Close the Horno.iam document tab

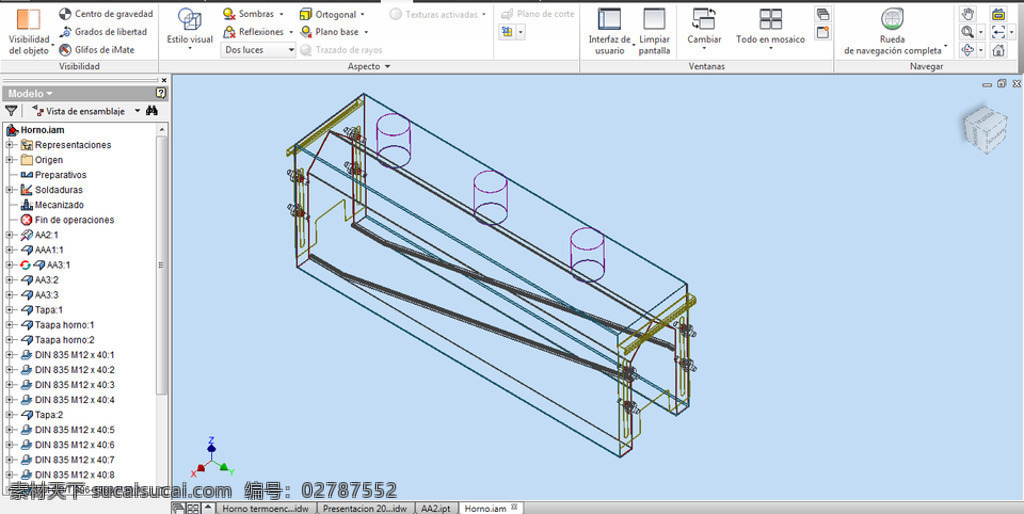coord(514,507)
